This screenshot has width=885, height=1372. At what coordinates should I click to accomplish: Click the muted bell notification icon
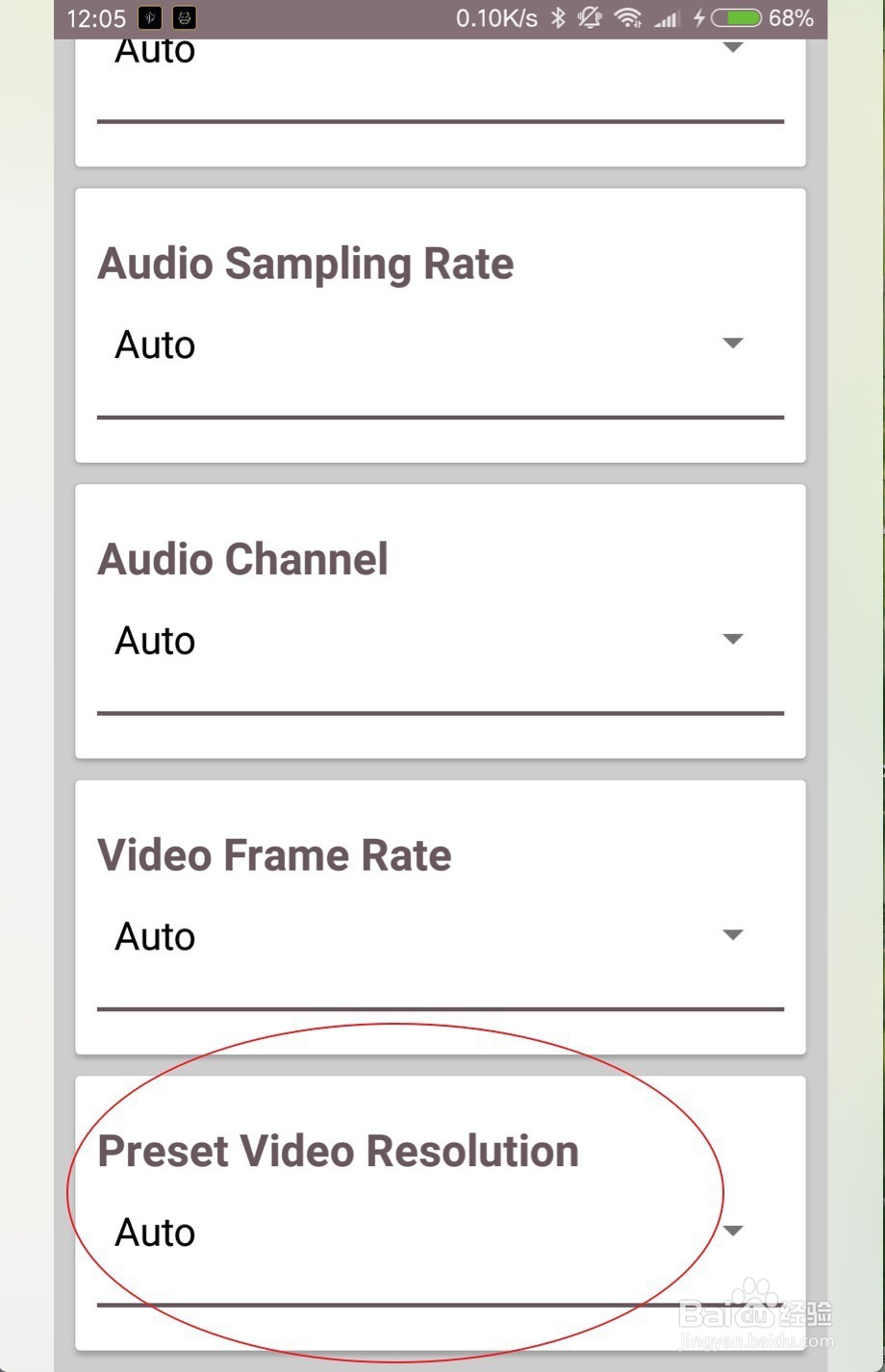tap(591, 18)
